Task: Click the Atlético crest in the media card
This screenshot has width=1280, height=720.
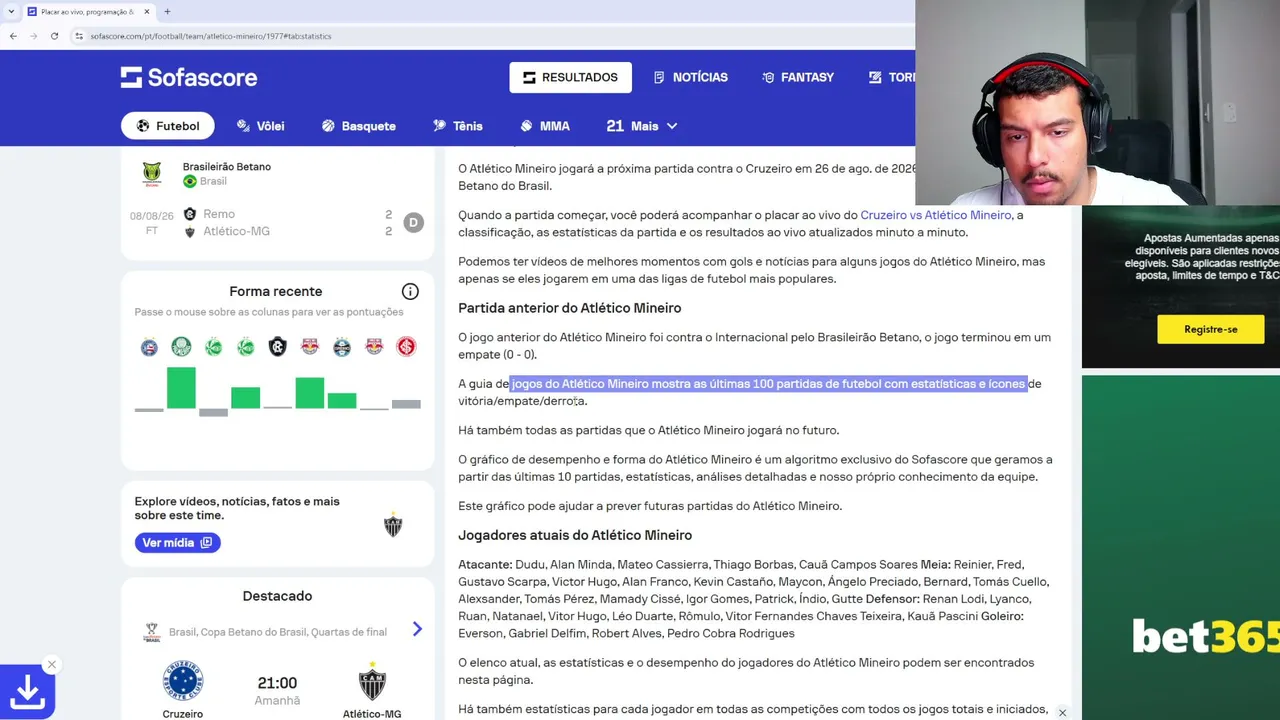Action: tap(393, 525)
